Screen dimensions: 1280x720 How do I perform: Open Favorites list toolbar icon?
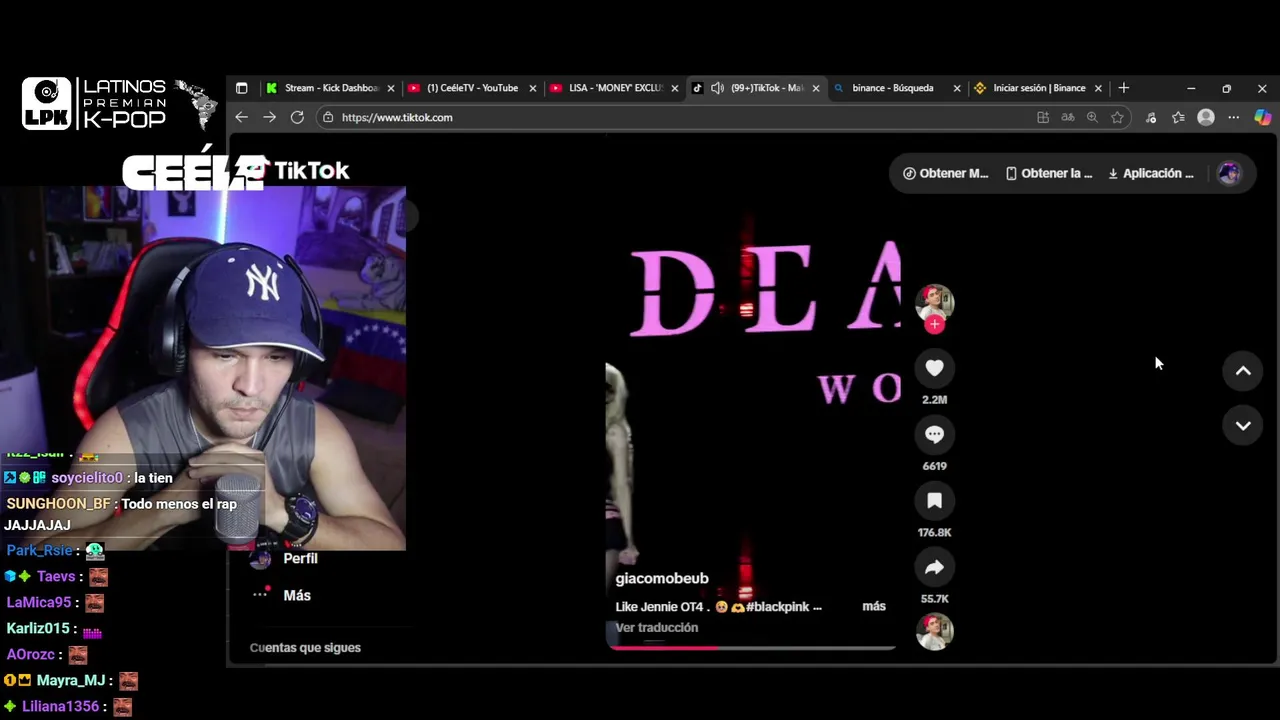coord(1178,117)
